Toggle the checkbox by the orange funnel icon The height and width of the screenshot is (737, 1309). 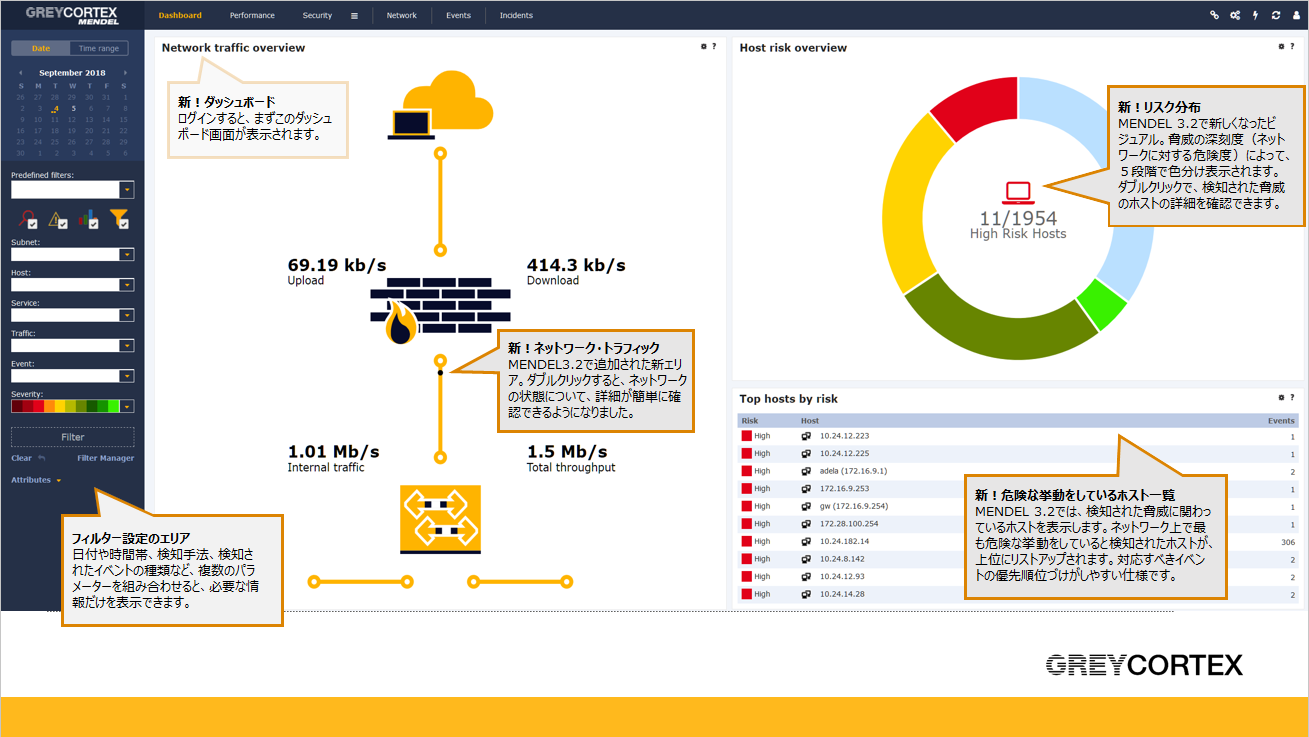124,224
